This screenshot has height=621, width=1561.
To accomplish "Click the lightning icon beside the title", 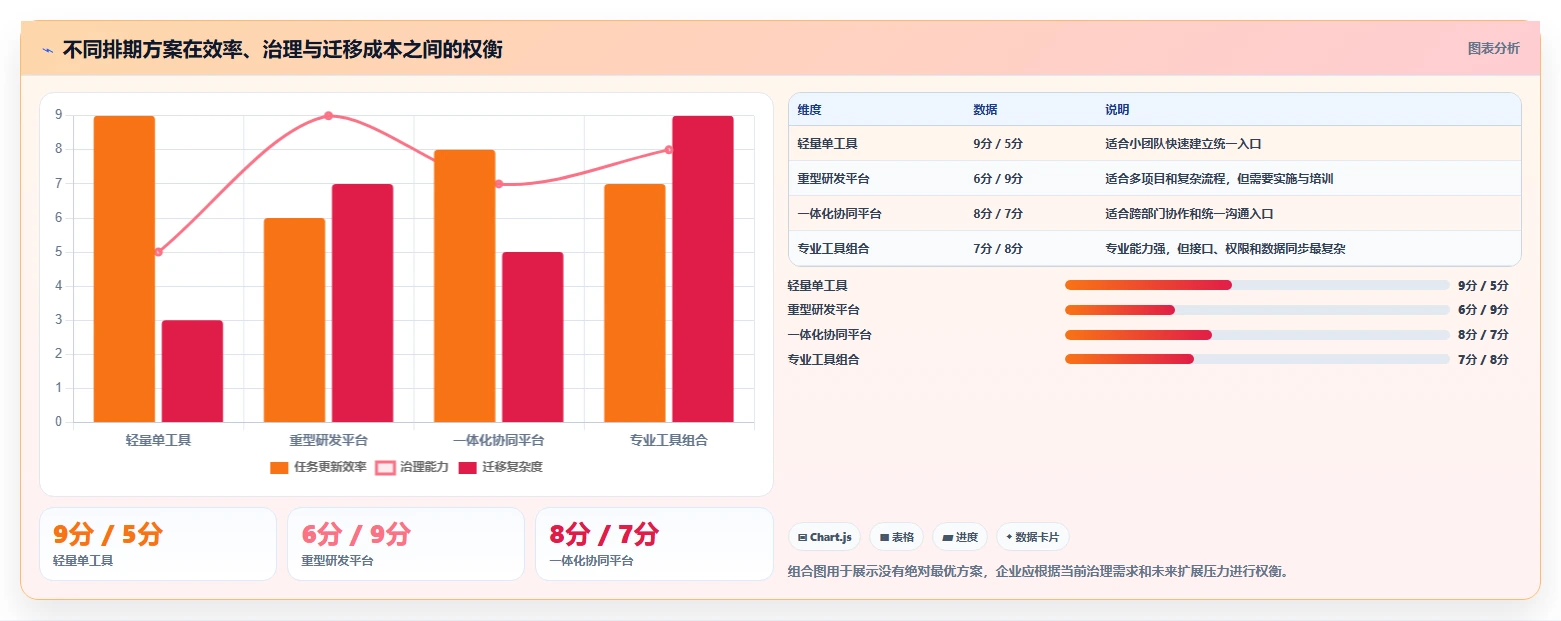I will (47, 49).
